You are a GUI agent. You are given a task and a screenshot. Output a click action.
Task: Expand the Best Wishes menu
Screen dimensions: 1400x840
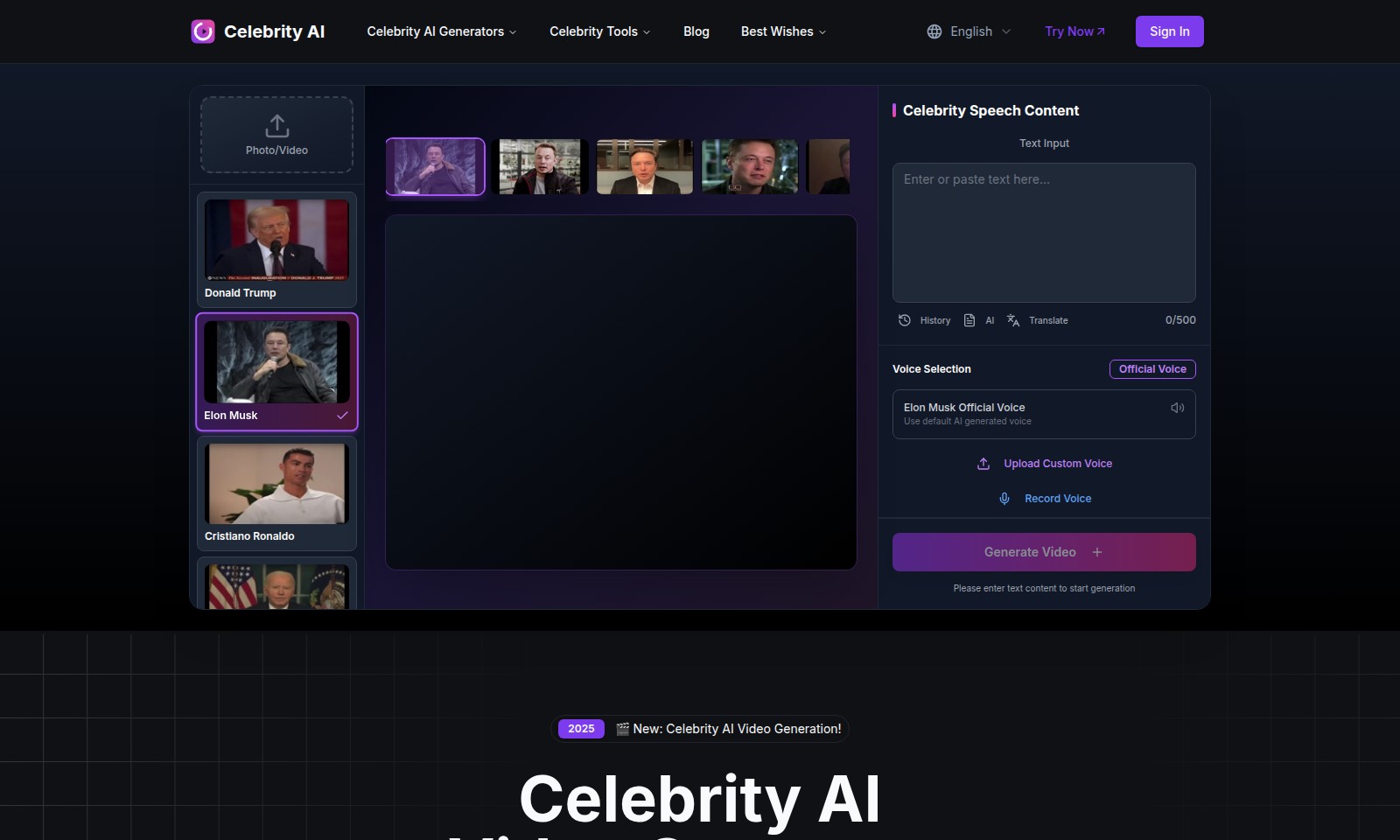tap(783, 31)
